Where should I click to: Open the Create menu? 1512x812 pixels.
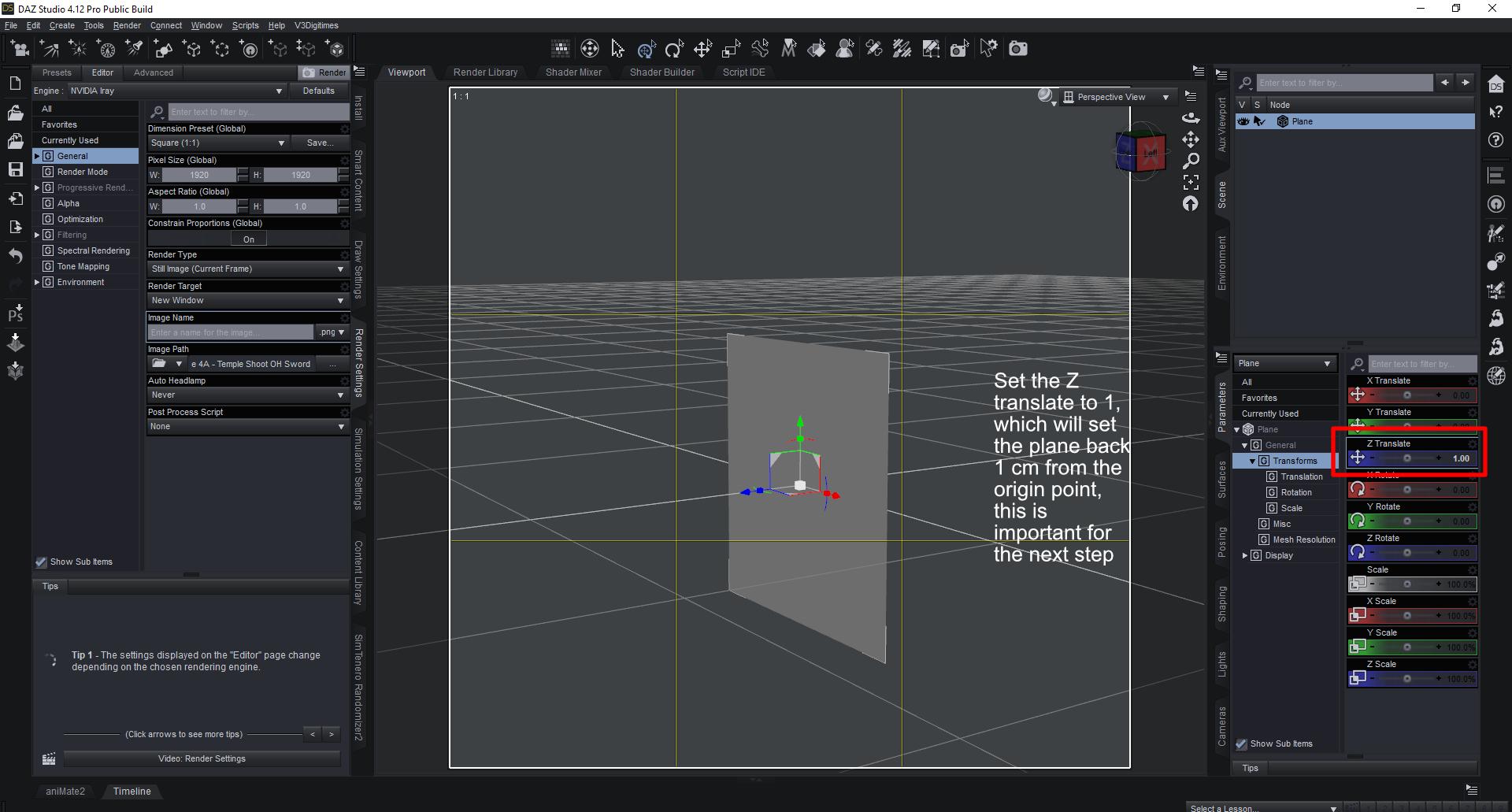pos(61,25)
